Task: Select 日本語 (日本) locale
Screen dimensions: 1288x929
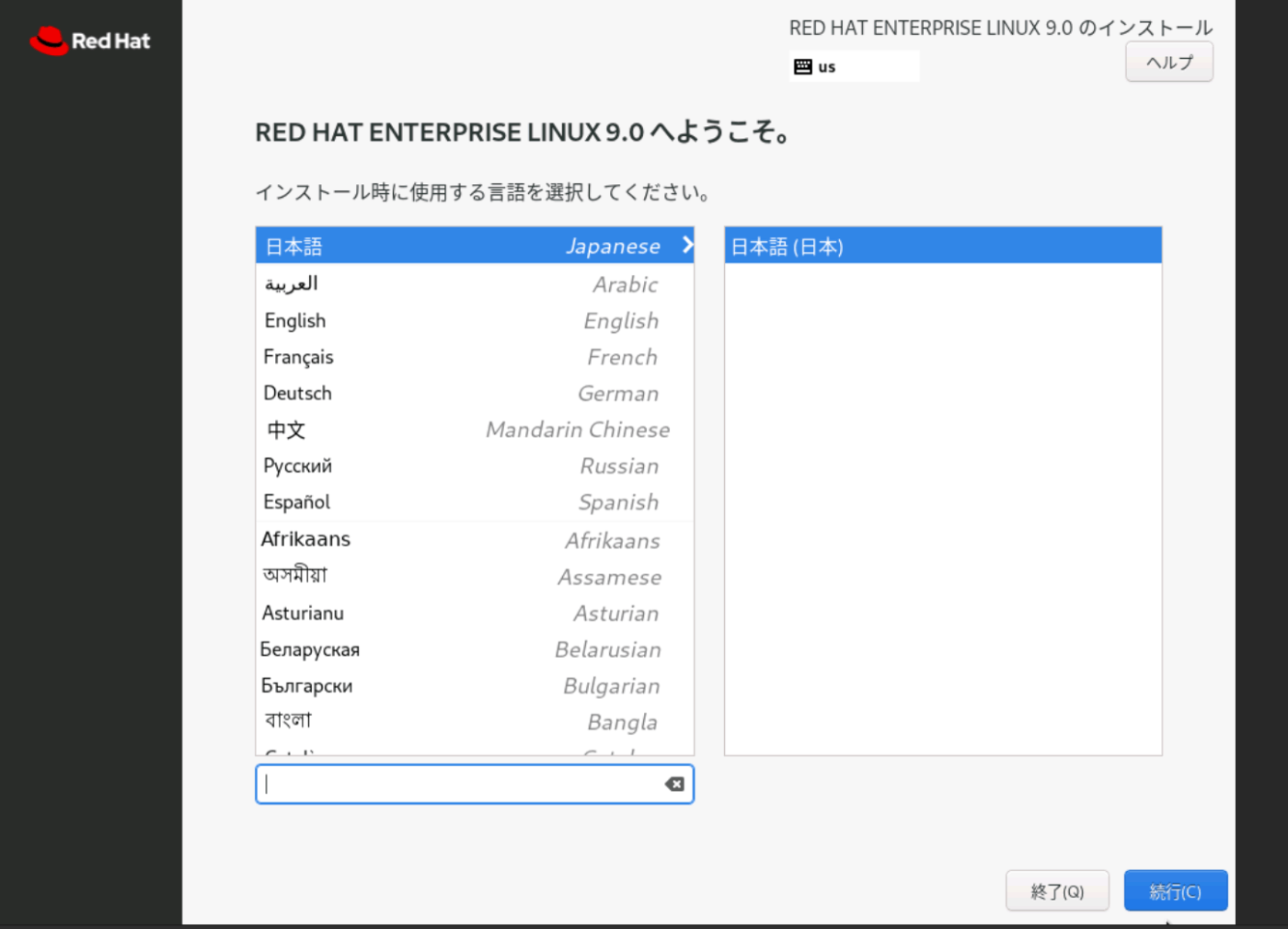Action: (943, 246)
